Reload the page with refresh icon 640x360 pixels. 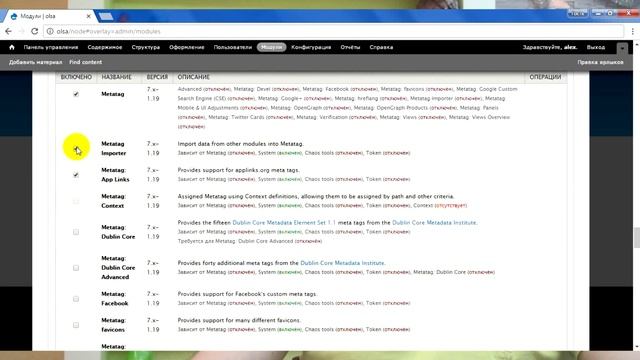click(35, 31)
